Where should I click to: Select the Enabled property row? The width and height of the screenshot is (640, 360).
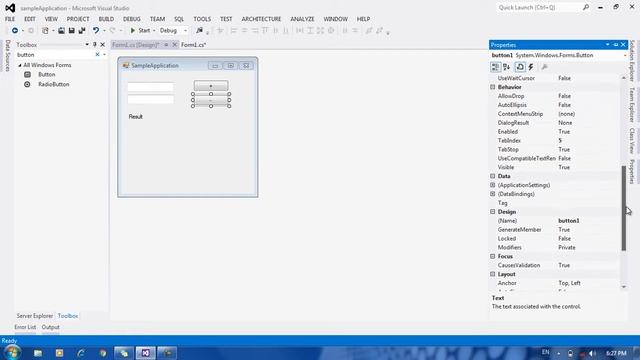tap(556, 132)
